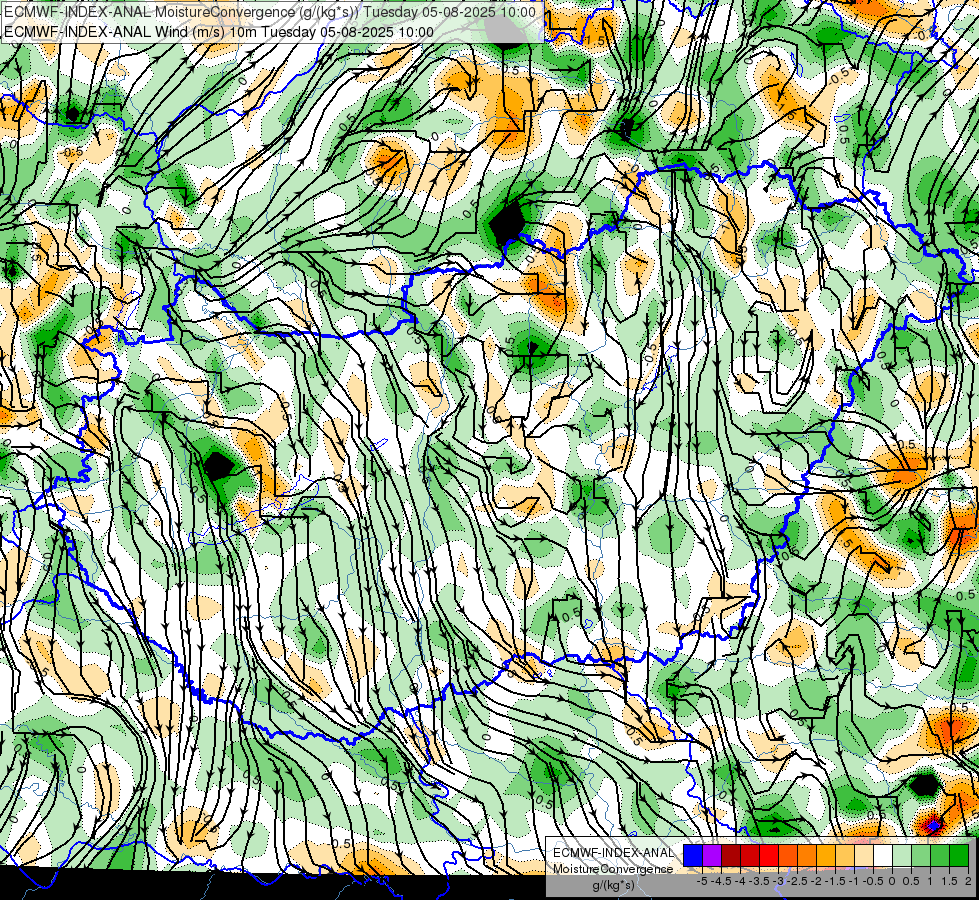Screen dimensions: 979x900
Task: Click the MoistureConvergence title line at top
Action: click(x=270, y=12)
